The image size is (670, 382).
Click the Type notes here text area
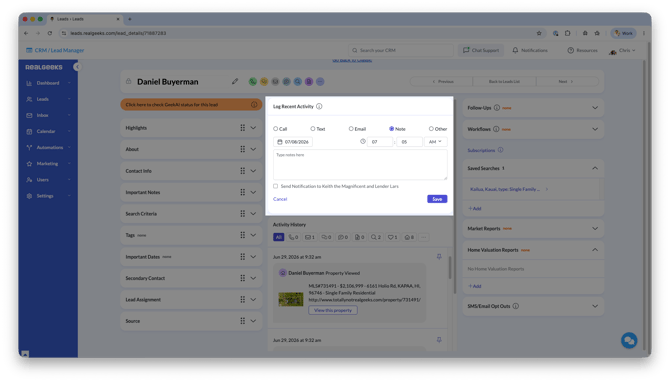(360, 165)
